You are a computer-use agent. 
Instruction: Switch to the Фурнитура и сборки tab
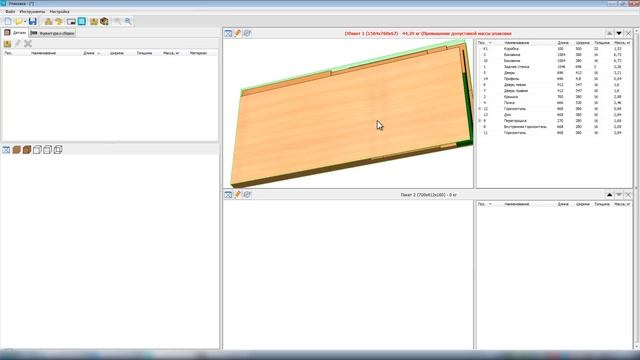click(53, 33)
